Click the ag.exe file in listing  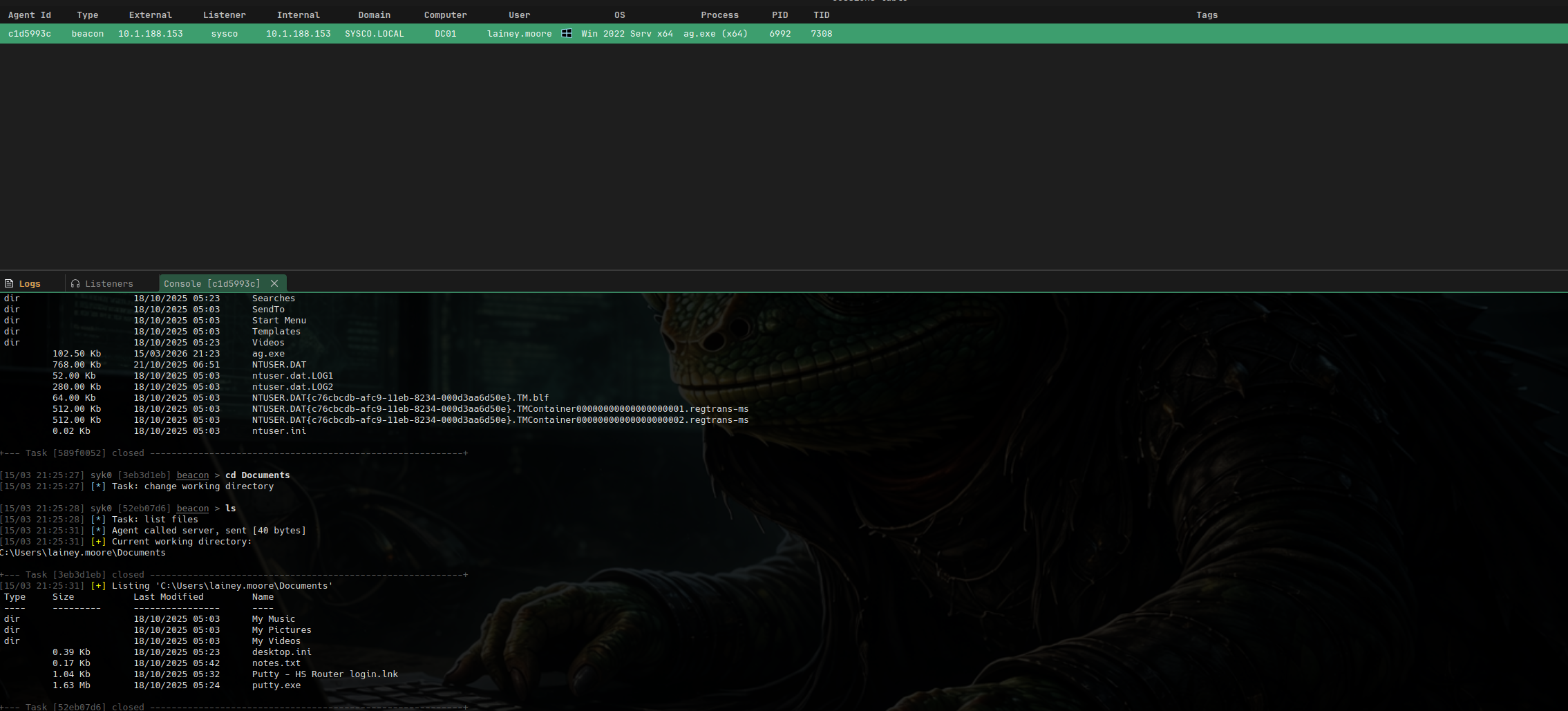point(268,354)
